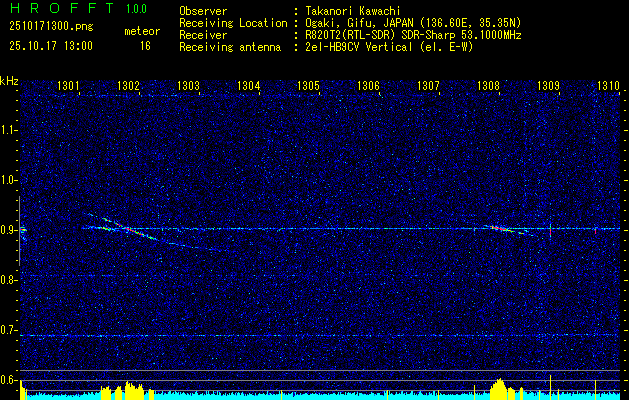This screenshot has height=400, width=629.
Task: Select the 1.1 frequency axis label
Action: pyautogui.click(x=10, y=129)
